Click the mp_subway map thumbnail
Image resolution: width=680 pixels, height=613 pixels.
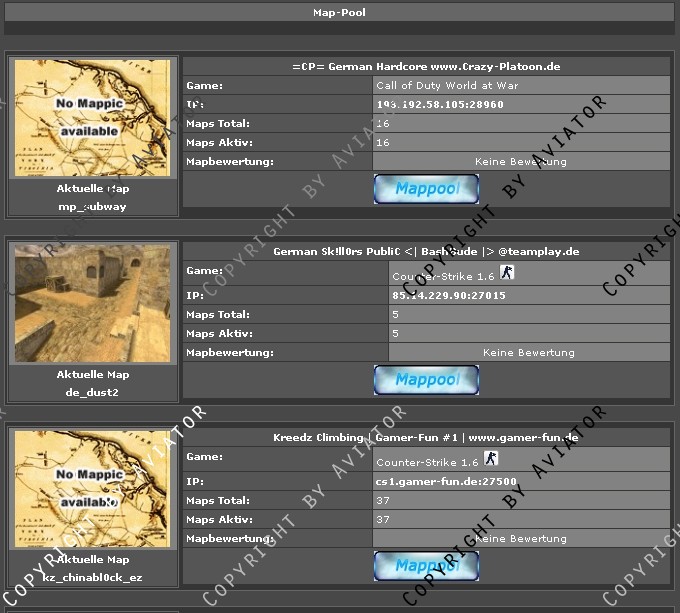[92, 118]
